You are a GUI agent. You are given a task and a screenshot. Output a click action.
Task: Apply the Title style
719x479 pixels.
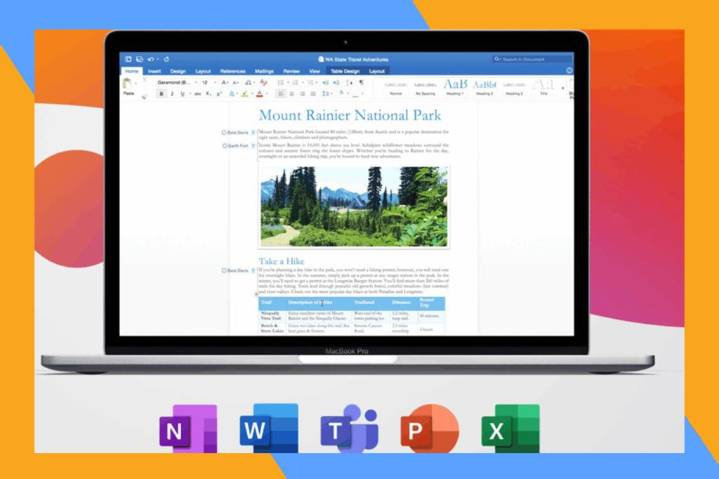tap(544, 87)
